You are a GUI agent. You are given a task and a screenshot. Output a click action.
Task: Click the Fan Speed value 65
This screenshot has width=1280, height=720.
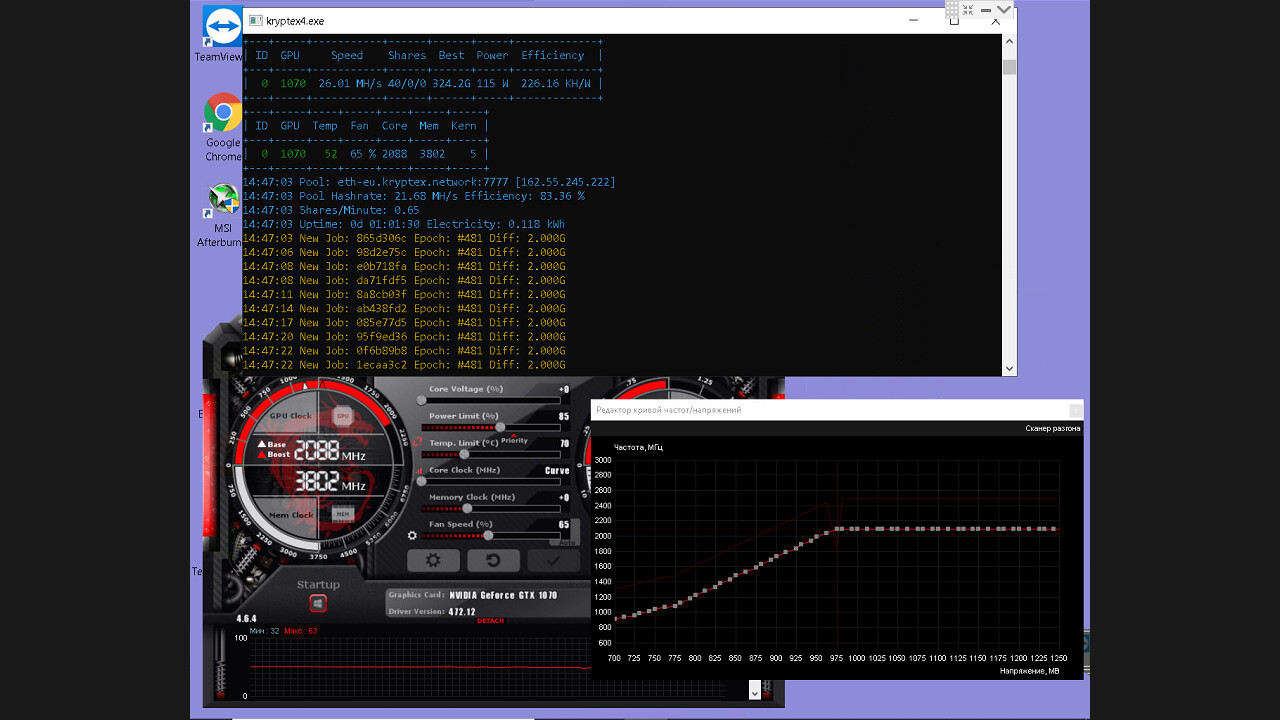(x=564, y=524)
